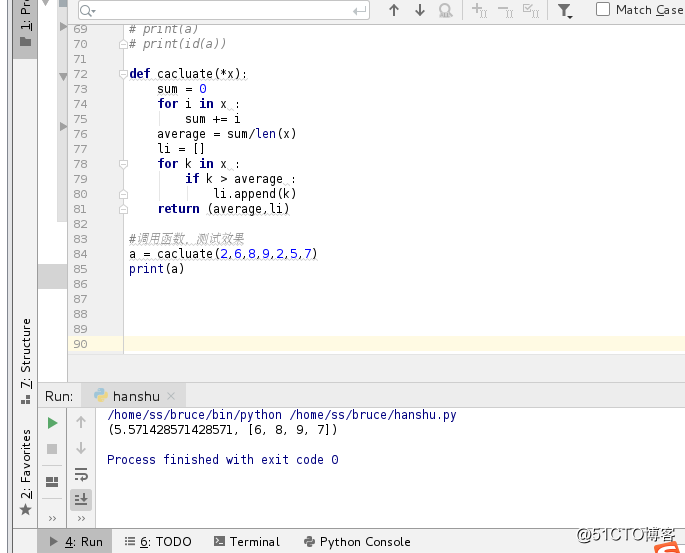Click the search field in find bar
The image size is (685, 553).
point(224,10)
